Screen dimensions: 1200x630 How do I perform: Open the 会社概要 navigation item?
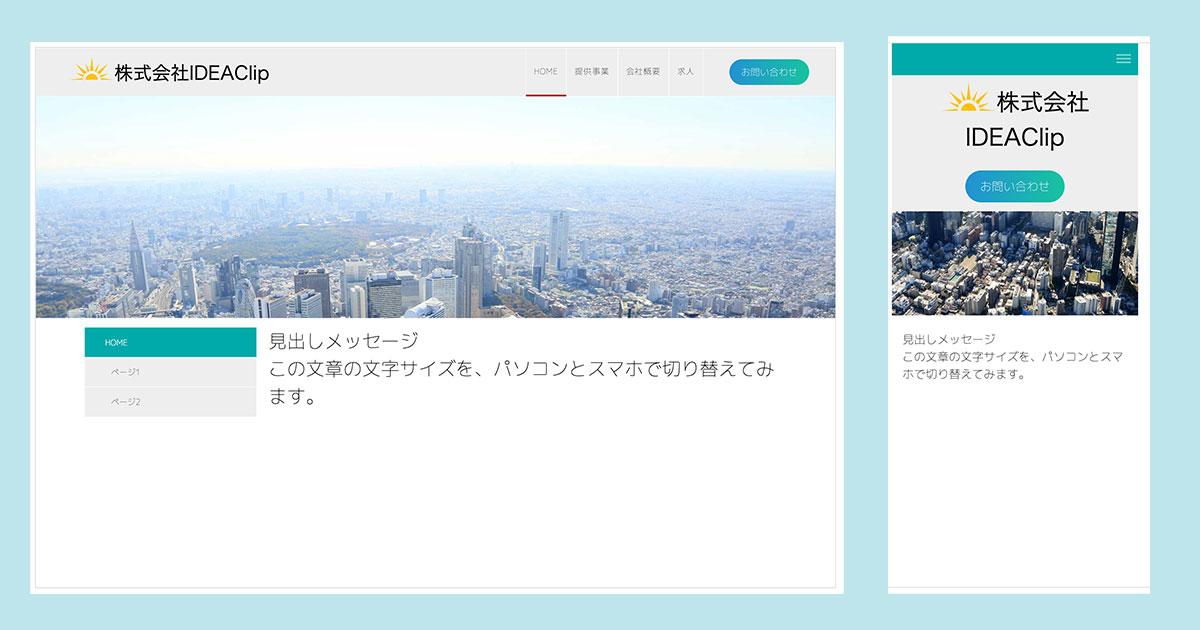[643, 72]
